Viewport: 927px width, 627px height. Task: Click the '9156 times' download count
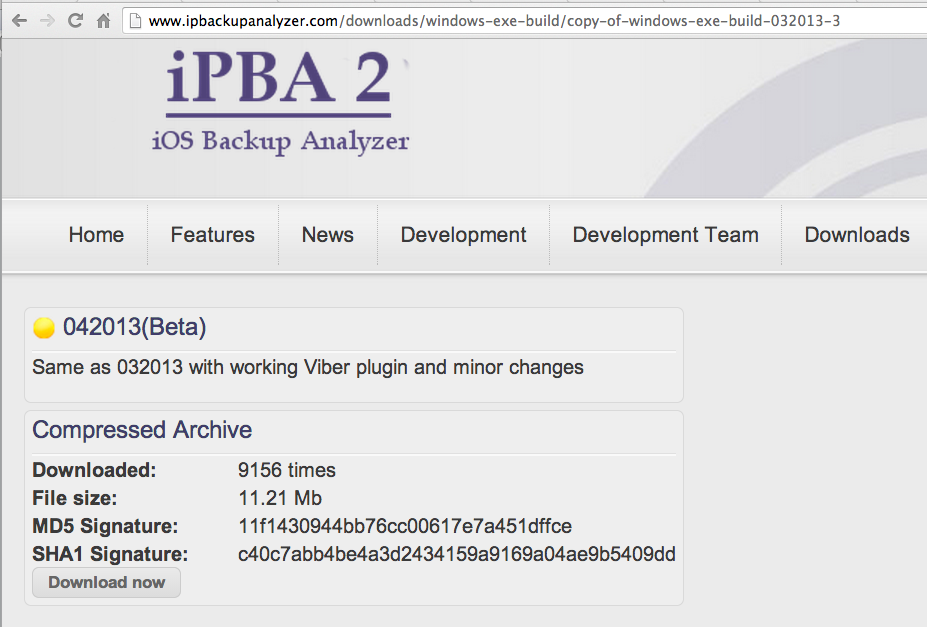tap(287, 470)
